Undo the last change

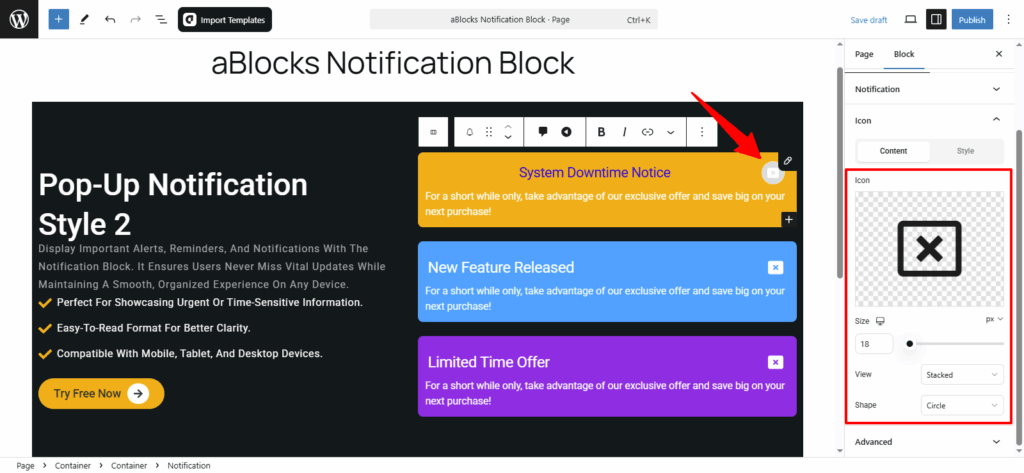coord(110,20)
